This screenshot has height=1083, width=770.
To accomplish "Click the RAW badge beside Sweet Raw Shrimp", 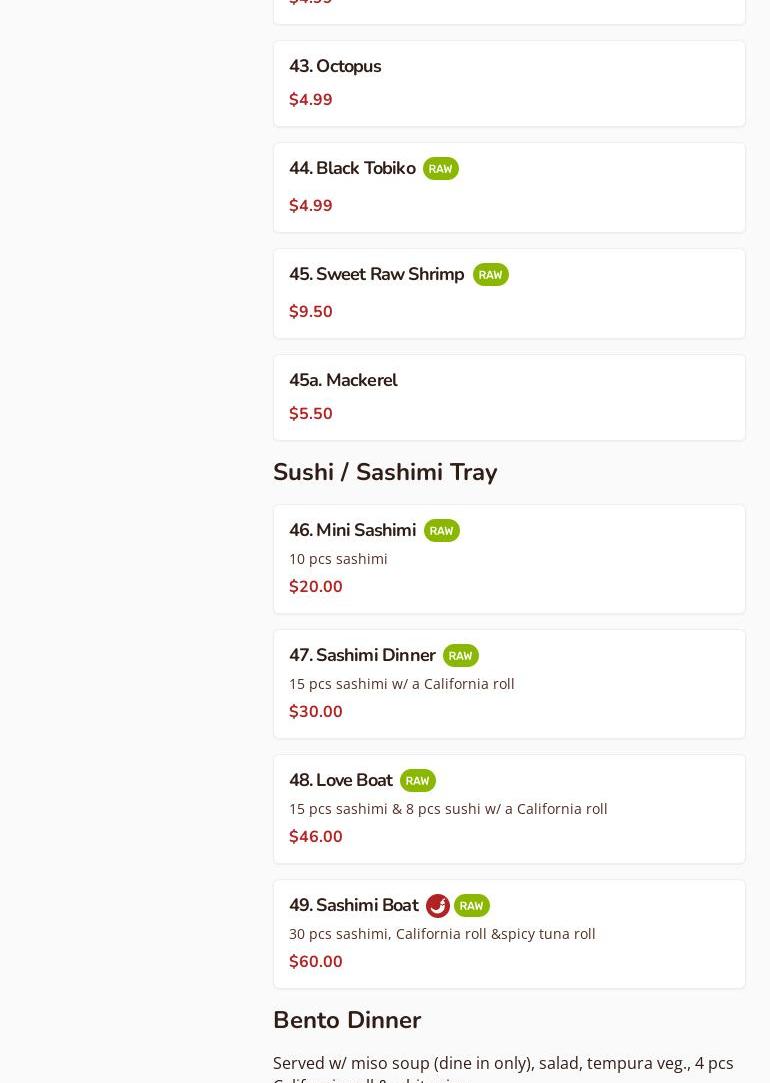I will coord(490,275).
